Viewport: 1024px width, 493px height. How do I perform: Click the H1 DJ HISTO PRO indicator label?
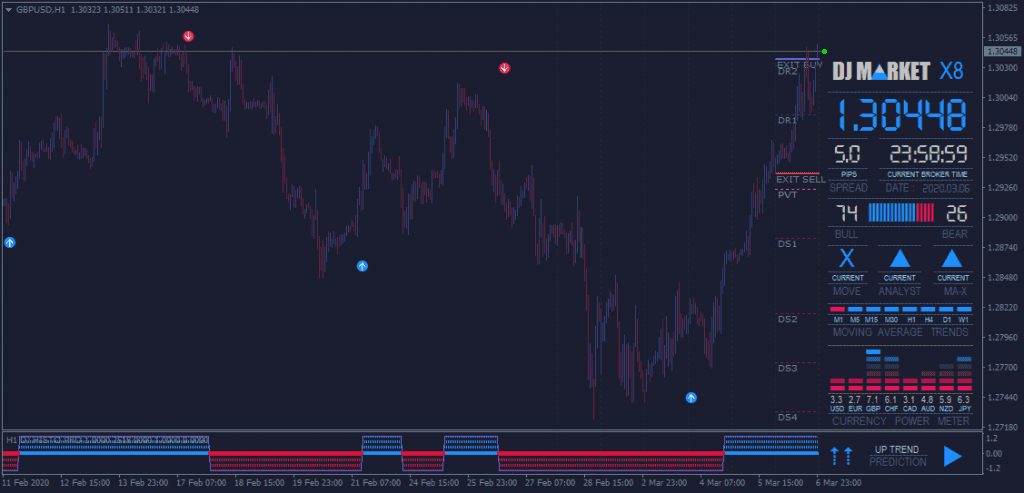pos(107,440)
